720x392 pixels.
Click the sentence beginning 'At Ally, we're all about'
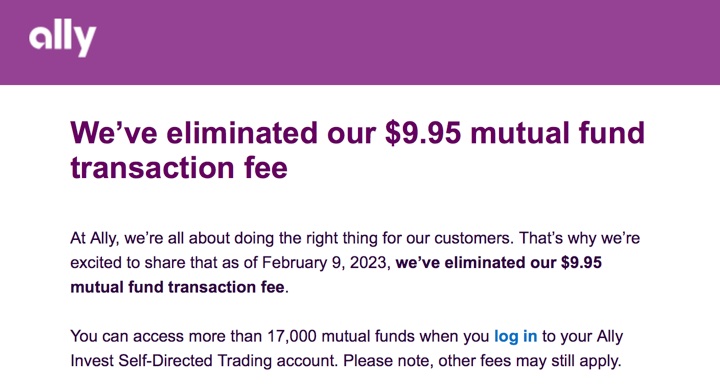(290, 238)
